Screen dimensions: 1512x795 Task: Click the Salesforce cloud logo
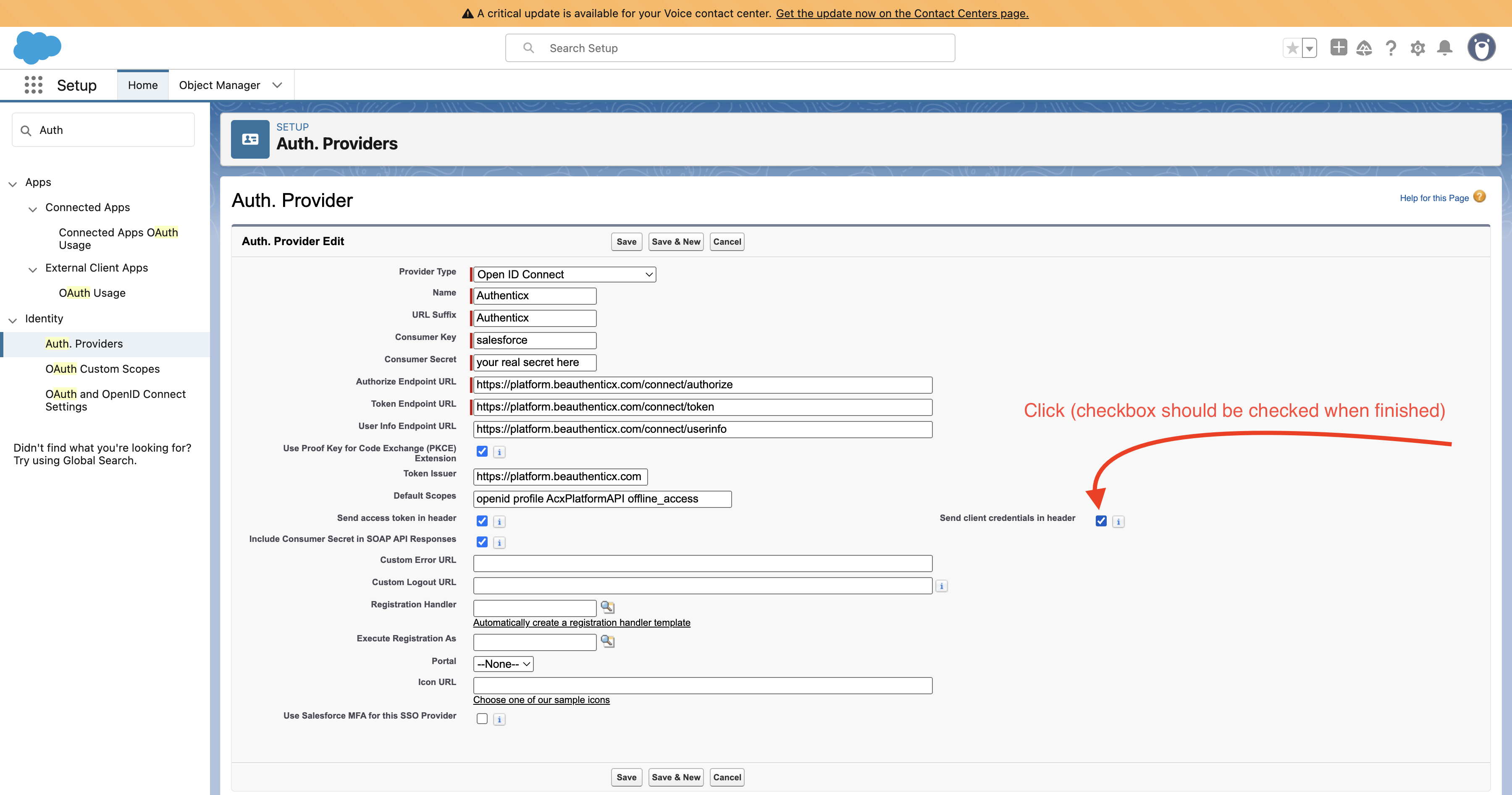point(37,47)
